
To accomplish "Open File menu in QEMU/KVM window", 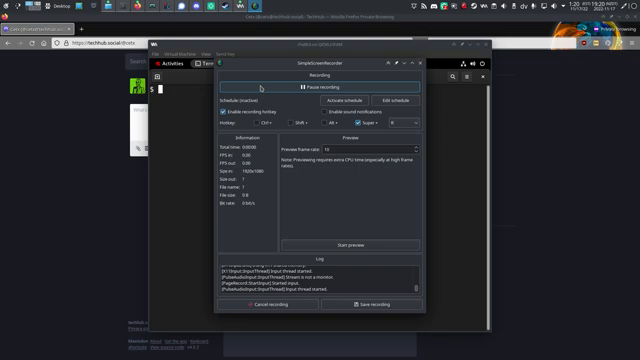I will tap(155, 54).
